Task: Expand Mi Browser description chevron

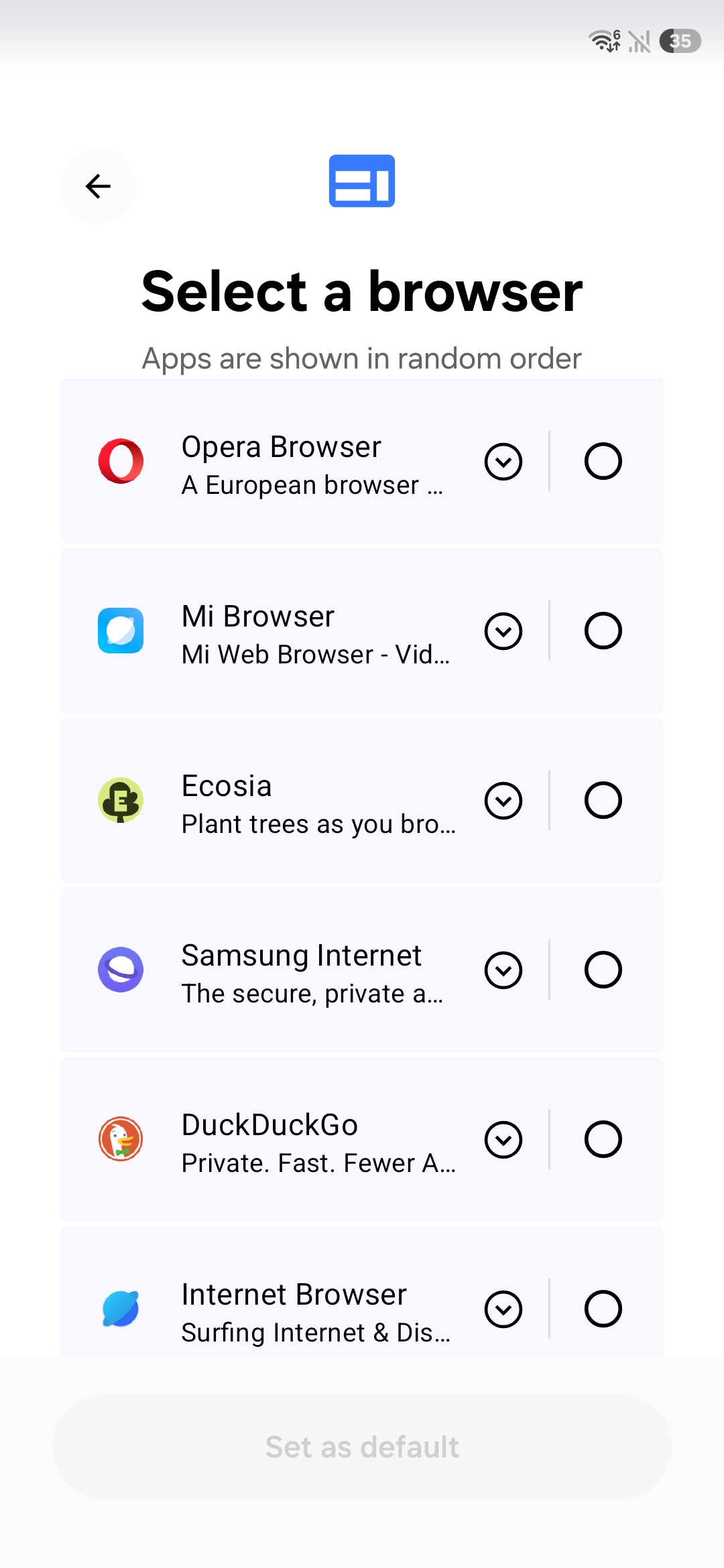Action: (503, 631)
